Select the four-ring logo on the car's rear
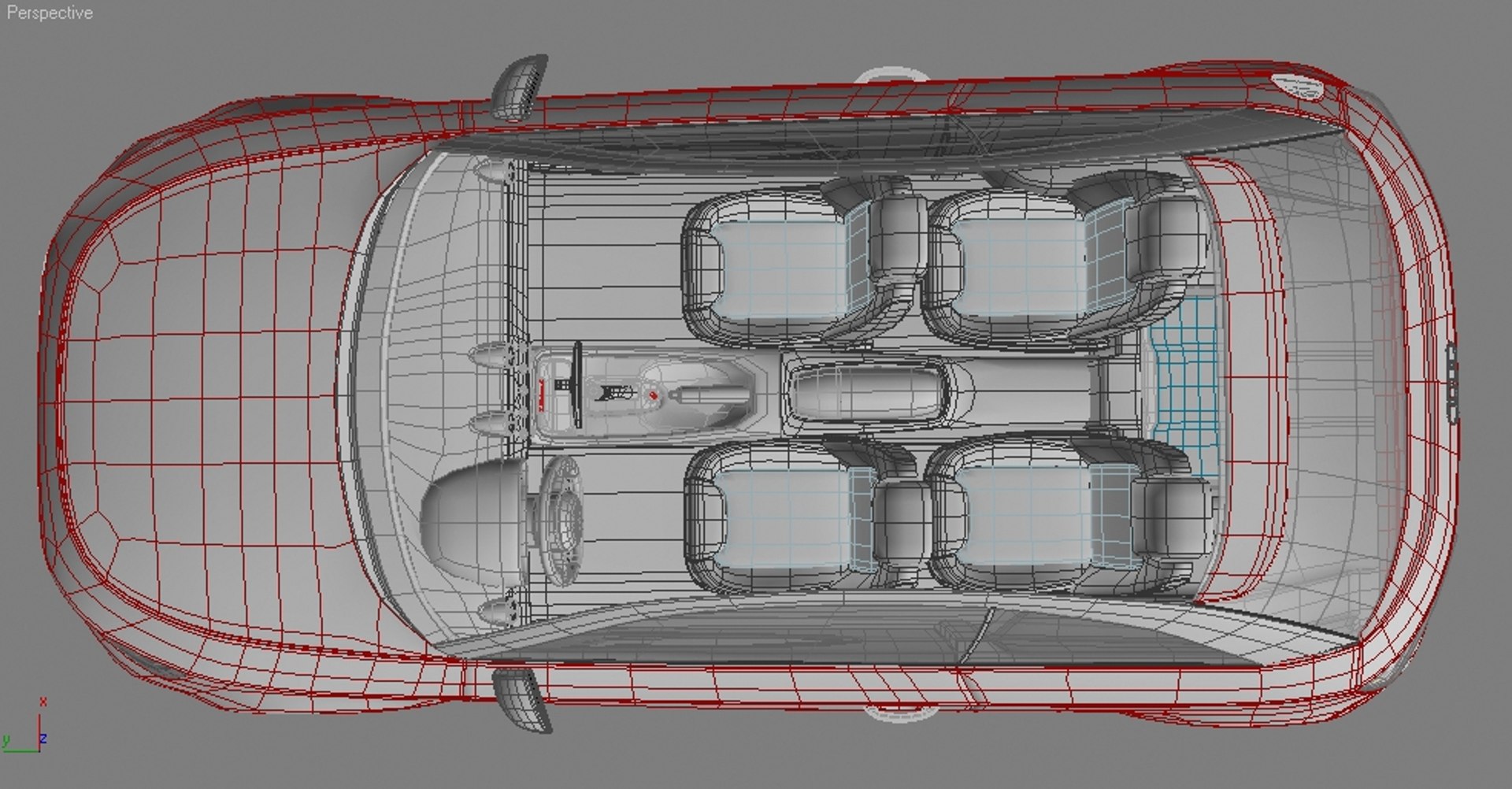The height and width of the screenshot is (789, 1512). [x=1451, y=383]
